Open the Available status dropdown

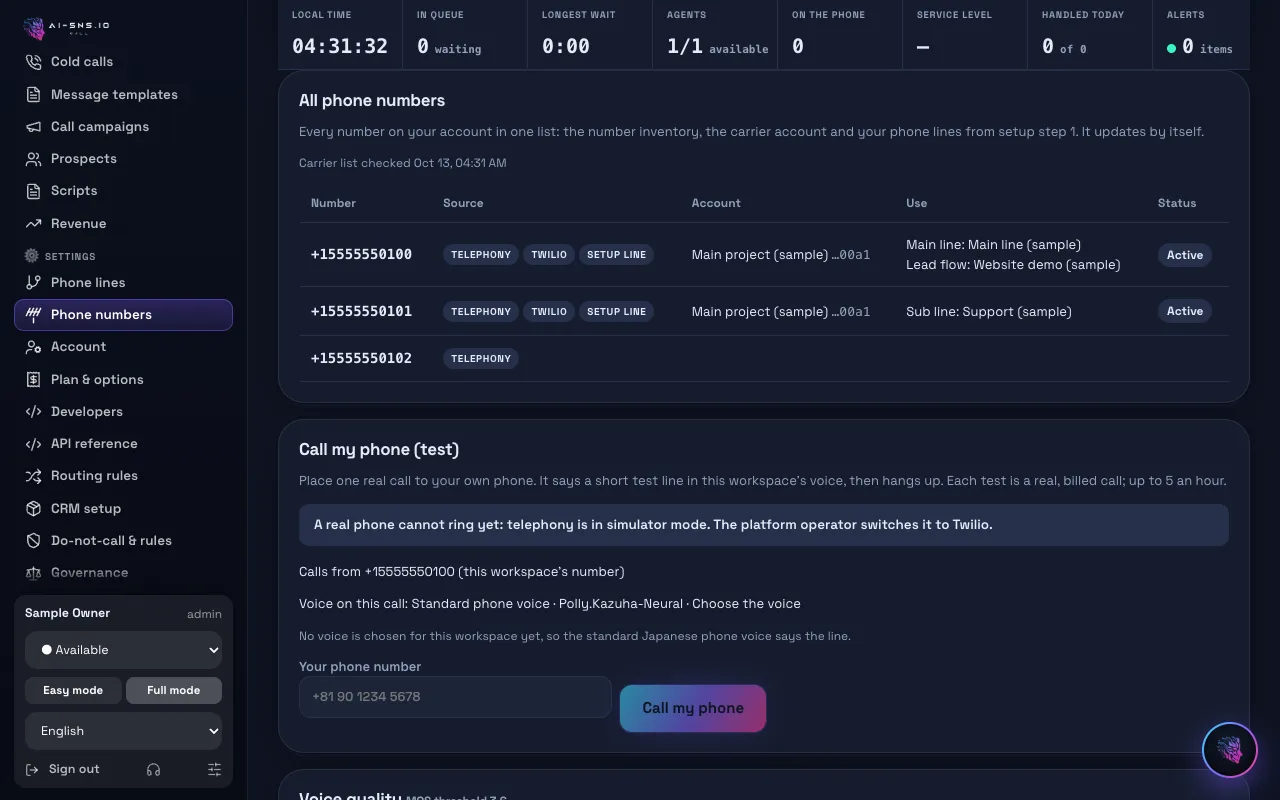point(123,650)
